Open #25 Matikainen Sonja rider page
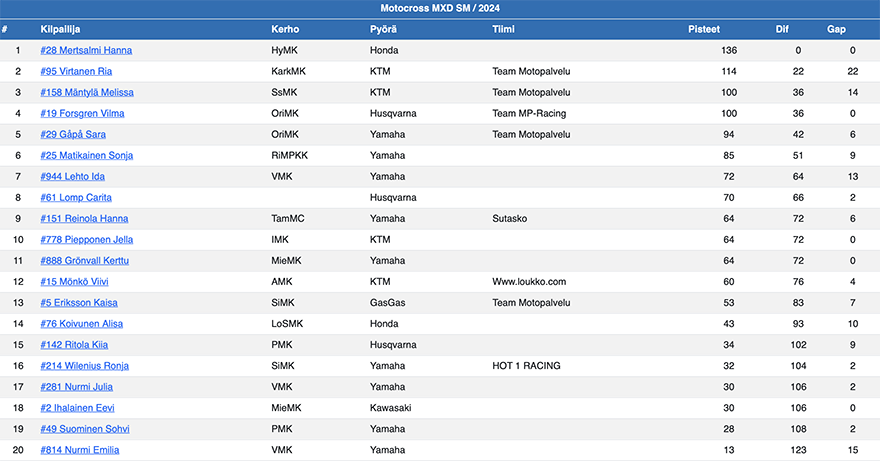This screenshot has height=461, width=880. [86, 156]
